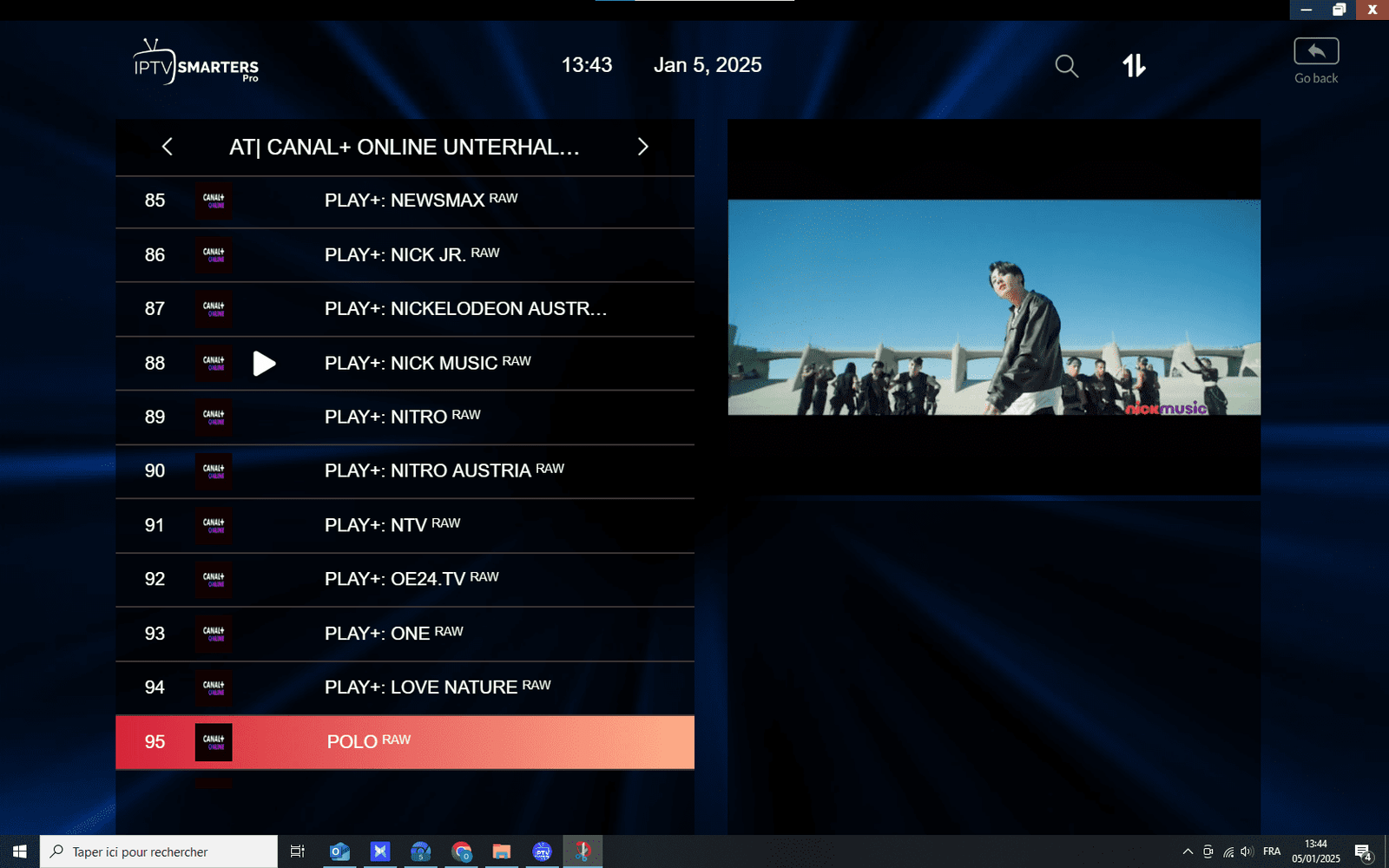Click the sort arrows icon
The height and width of the screenshot is (868, 1389).
[x=1134, y=65]
